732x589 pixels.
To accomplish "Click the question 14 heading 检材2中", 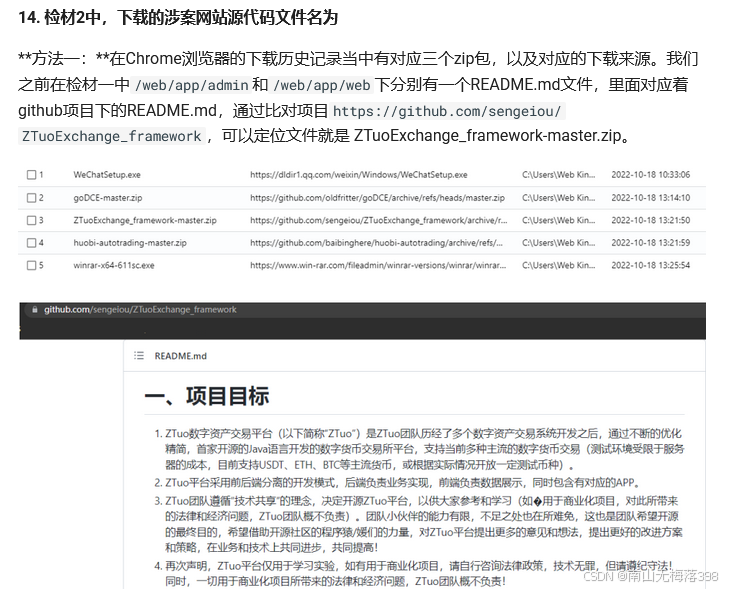I will 178,18.
